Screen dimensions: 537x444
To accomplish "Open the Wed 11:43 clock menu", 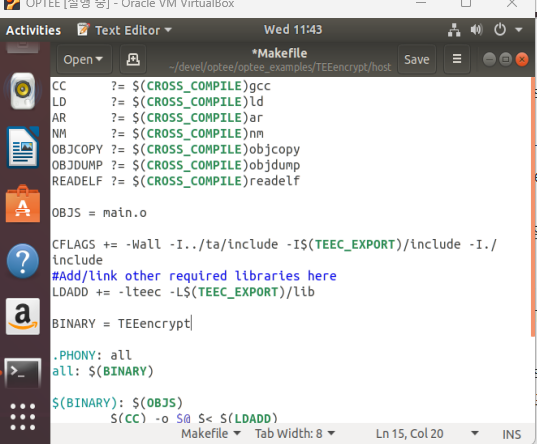I will (x=293, y=29).
